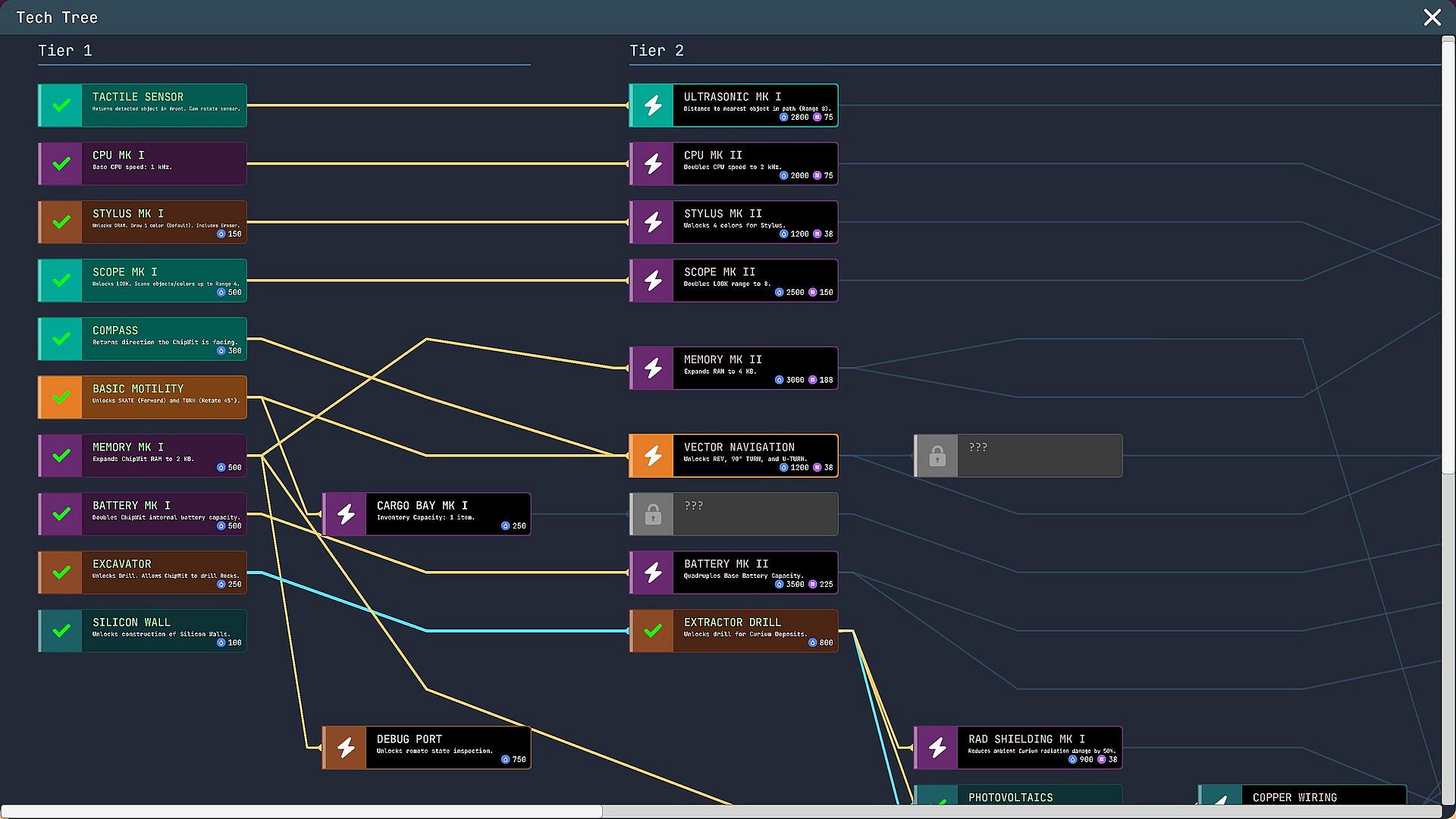1456x819 pixels.
Task: Click the CPU MK I checkmark icon
Action: [61, 164]
